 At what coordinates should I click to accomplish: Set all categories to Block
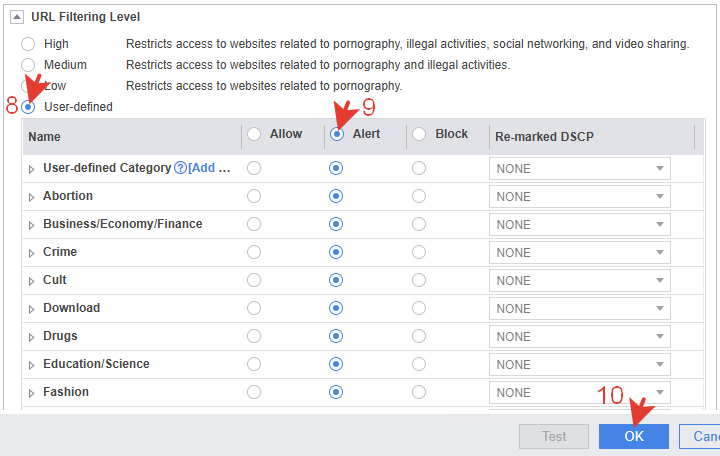pos(419,134)
